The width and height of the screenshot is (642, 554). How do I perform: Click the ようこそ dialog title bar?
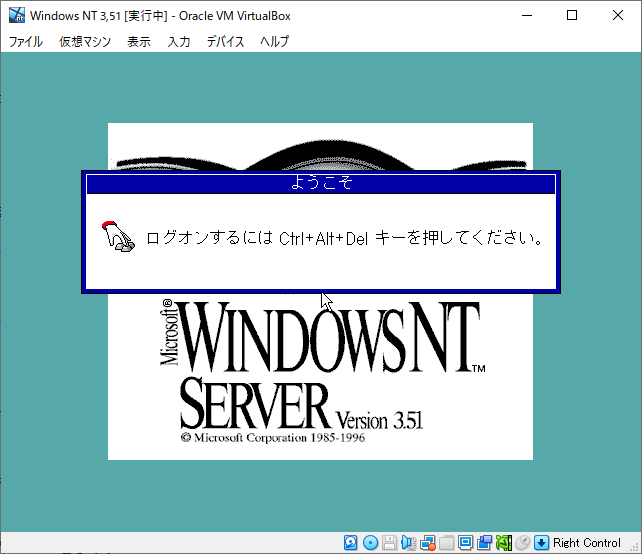click(x=321, y=183)
